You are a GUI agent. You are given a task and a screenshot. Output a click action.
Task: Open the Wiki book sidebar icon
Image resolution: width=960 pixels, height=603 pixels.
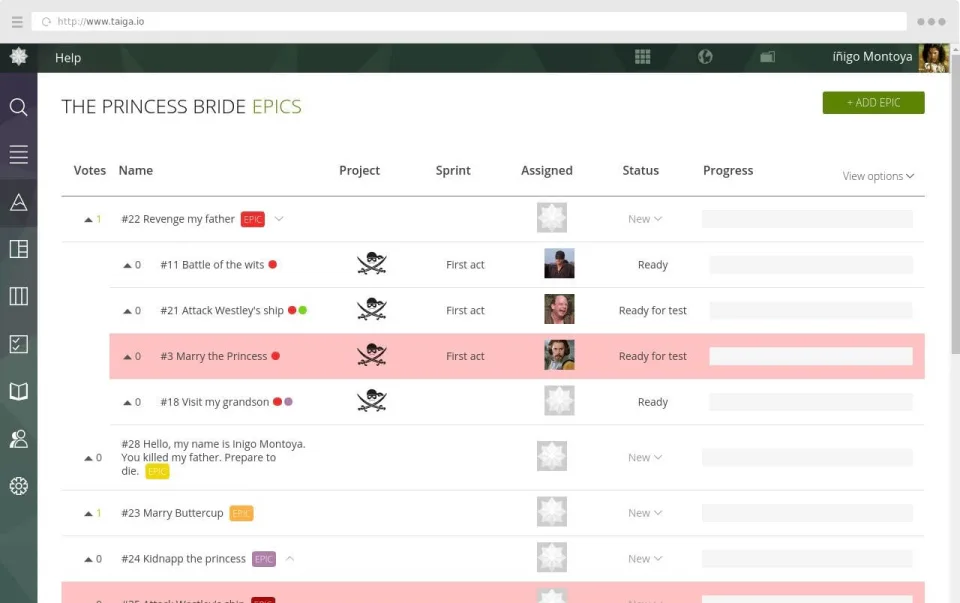(x=18, y=391)
